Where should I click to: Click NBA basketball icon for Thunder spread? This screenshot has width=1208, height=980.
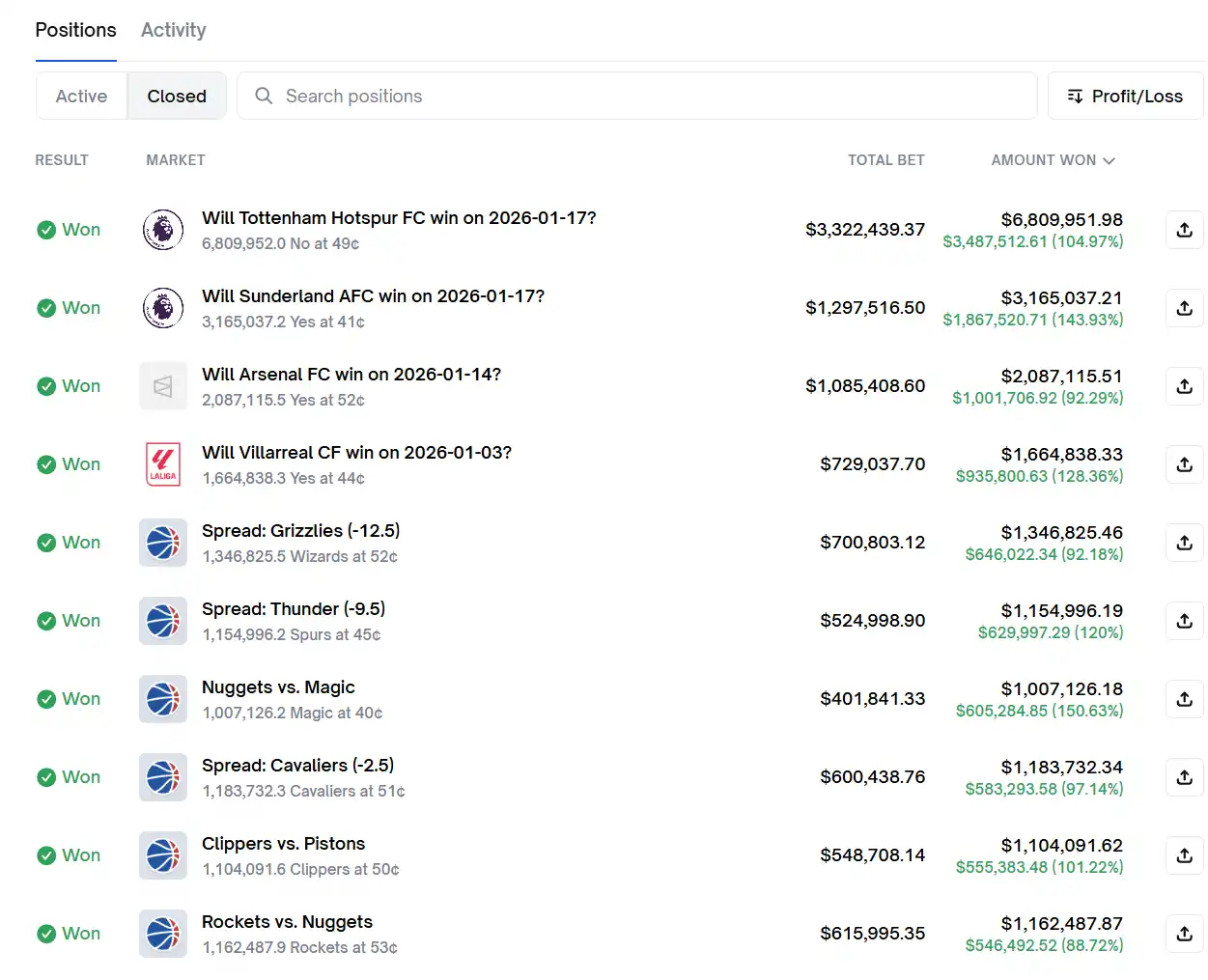[x=163, y=621]
